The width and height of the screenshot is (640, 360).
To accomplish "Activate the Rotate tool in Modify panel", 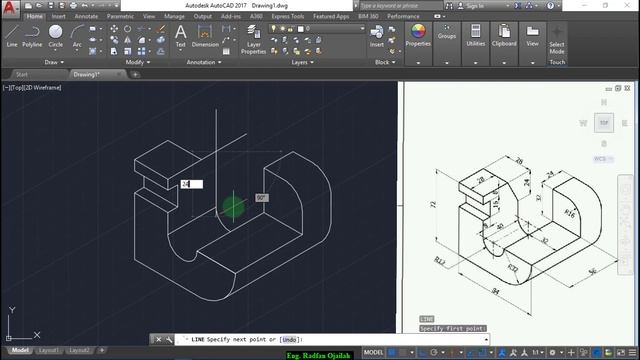I will tap(128, 29).
